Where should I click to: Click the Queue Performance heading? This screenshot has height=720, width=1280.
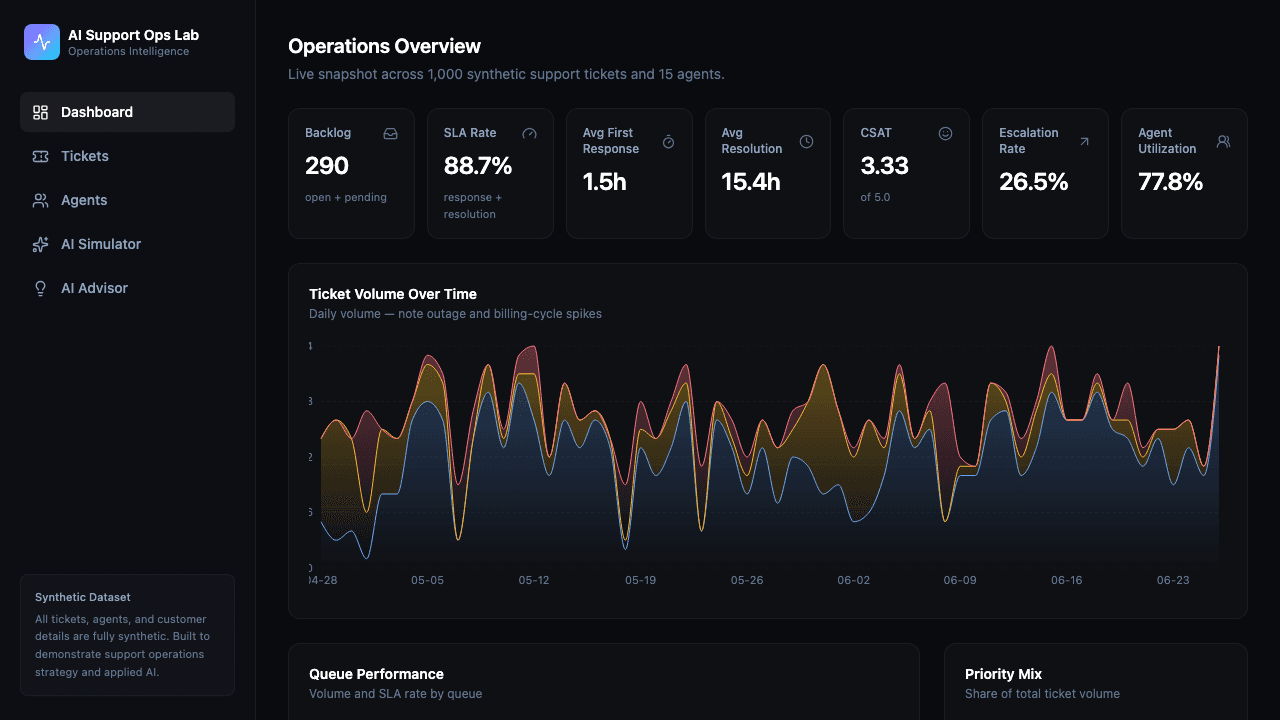[376, 674]
